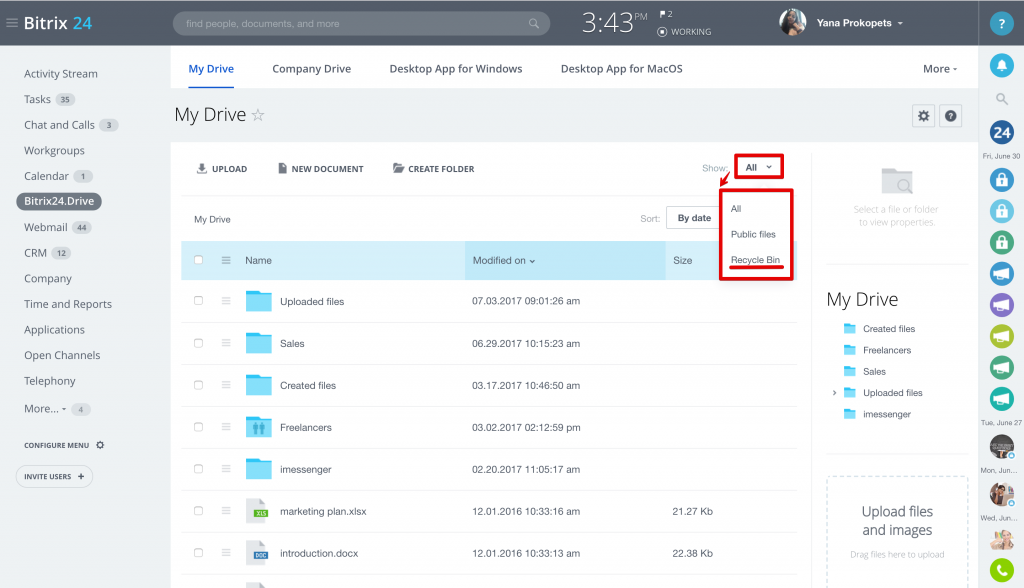The image size is (1024, 588).
Task: Check the Created files row checkbox
Action: 199,385
